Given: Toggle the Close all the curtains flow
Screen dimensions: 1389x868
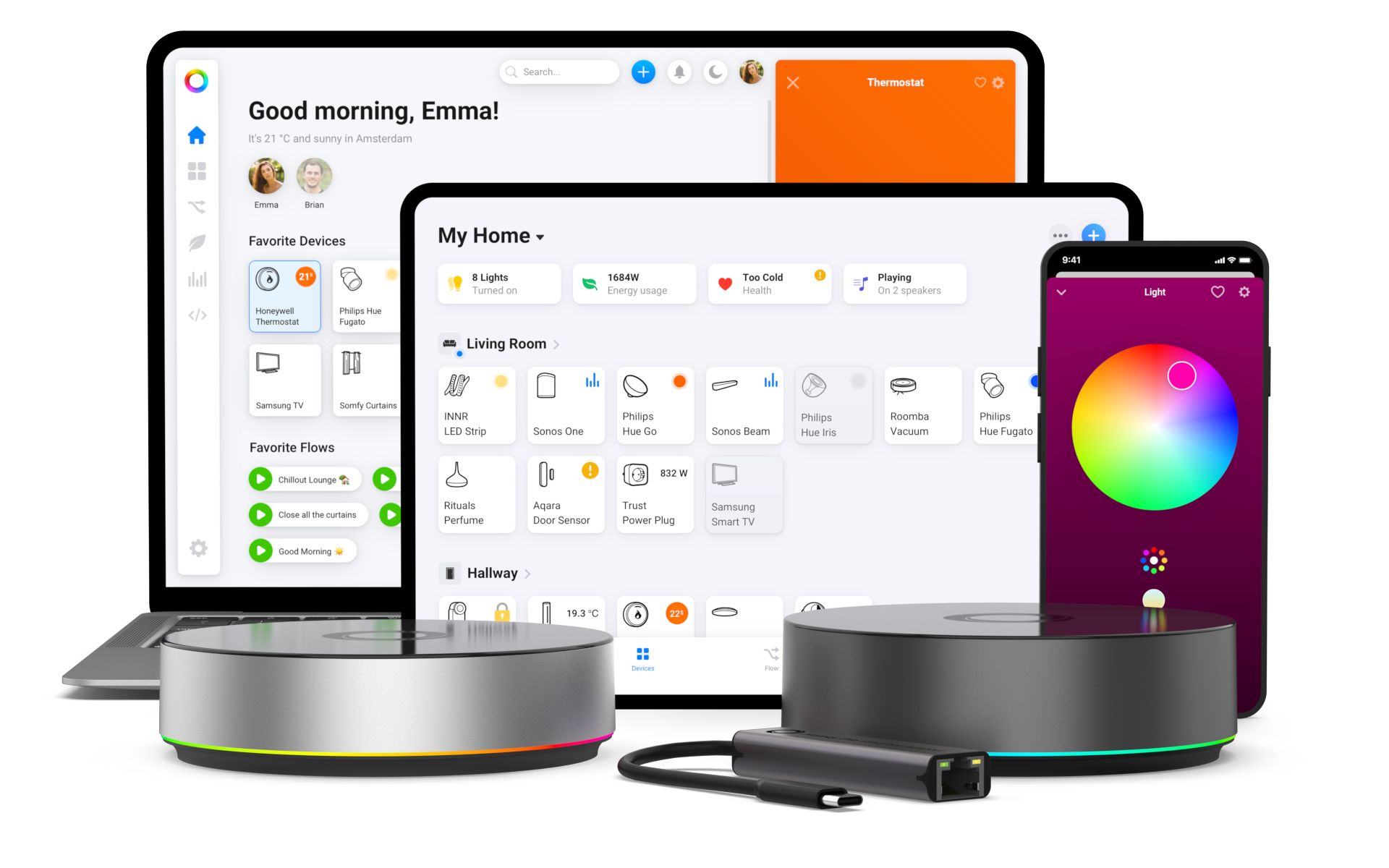Looking at the screenshot, I should coord(258,515).
